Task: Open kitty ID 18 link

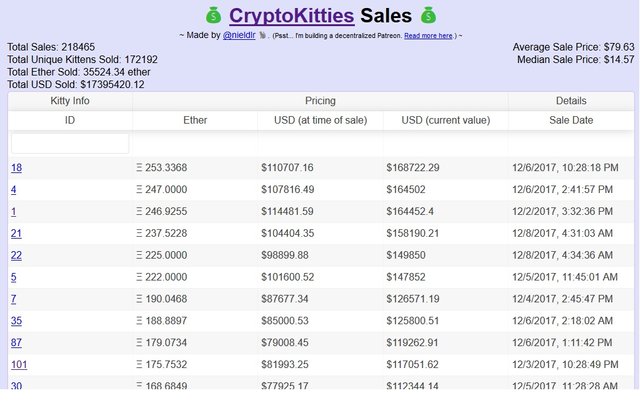Action: pos(16,168)
